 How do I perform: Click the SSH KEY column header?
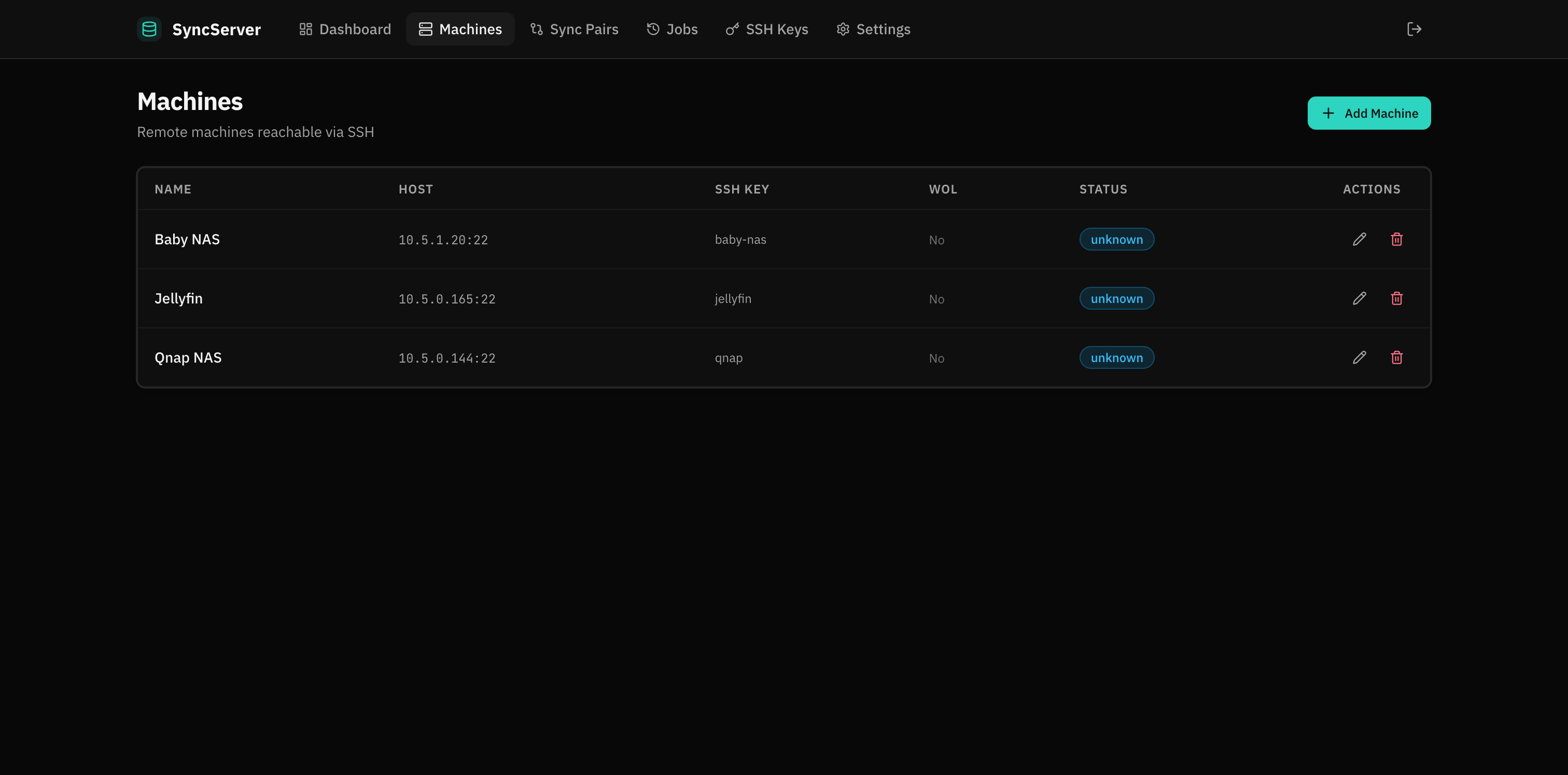point(742,189)
